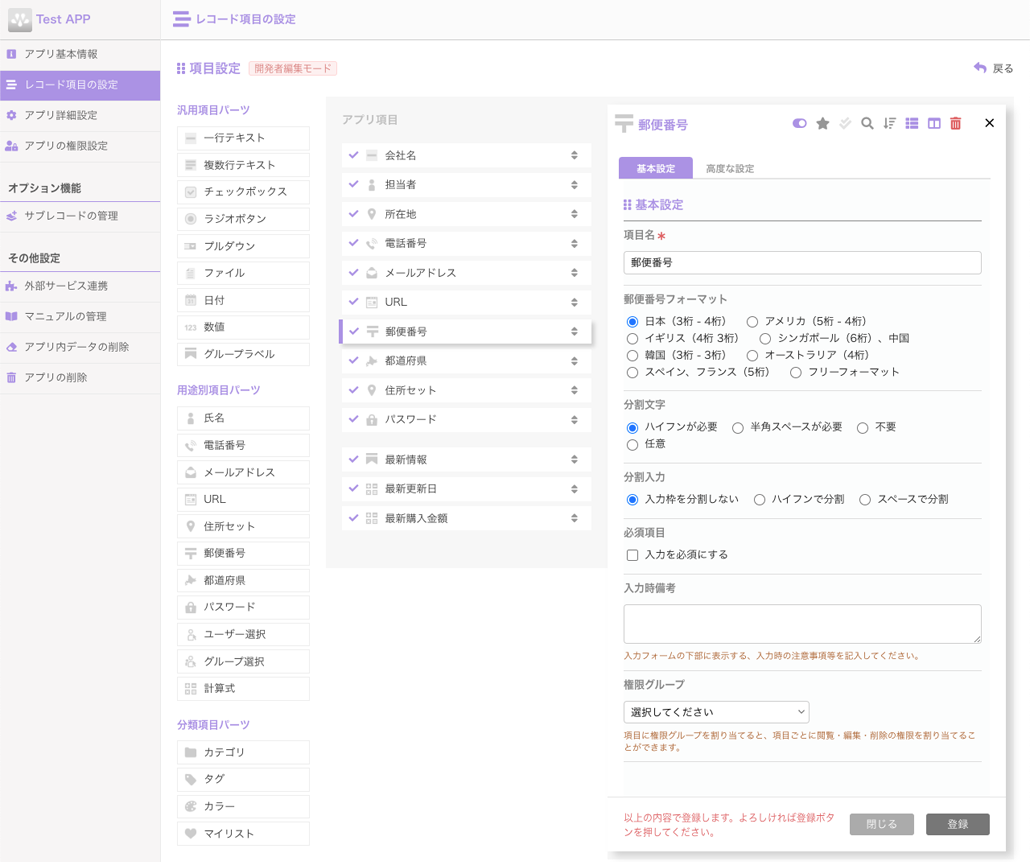Open アプリの削除 sidebar link
This screenshot has height=862, width=1030.
pyautogui.click(x=80, y=378)
